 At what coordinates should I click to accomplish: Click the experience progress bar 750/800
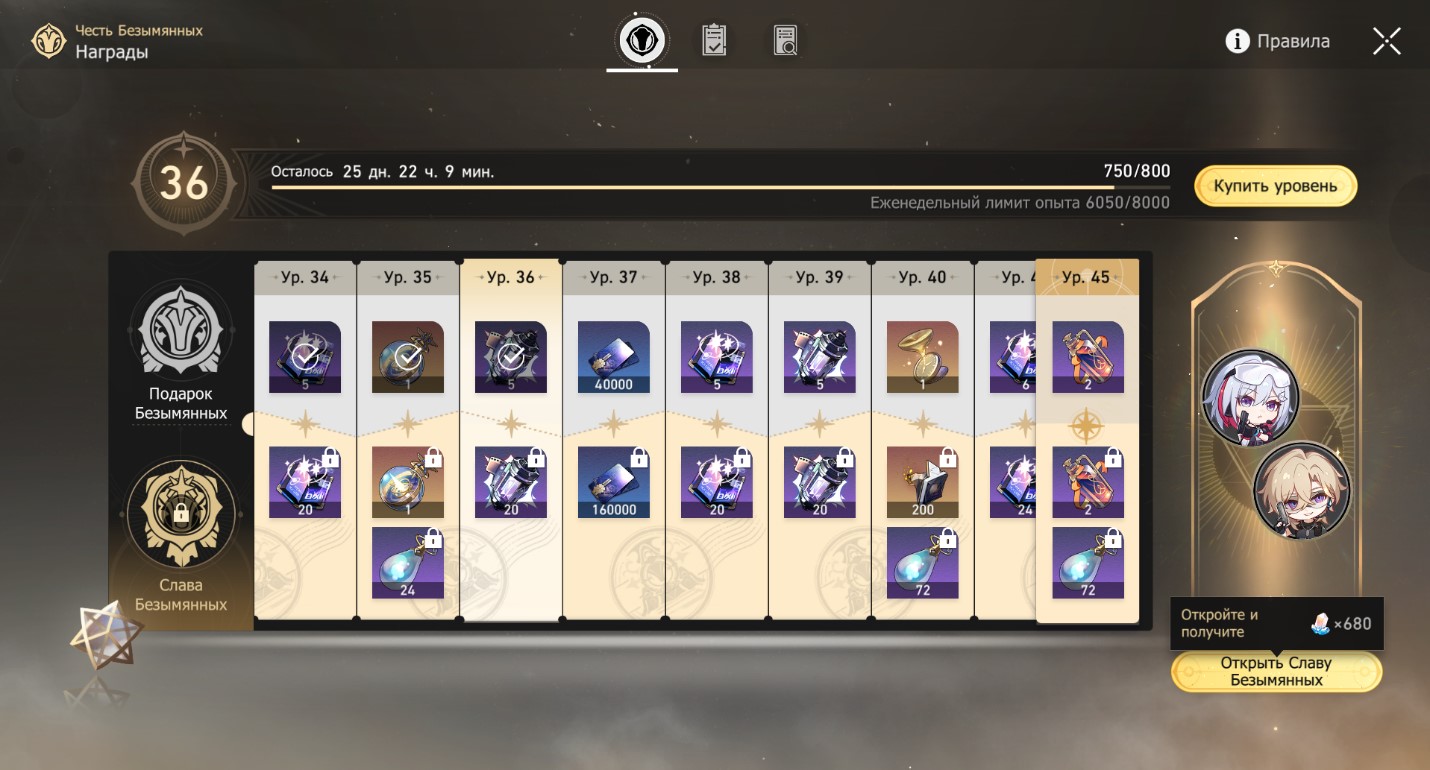720,187
